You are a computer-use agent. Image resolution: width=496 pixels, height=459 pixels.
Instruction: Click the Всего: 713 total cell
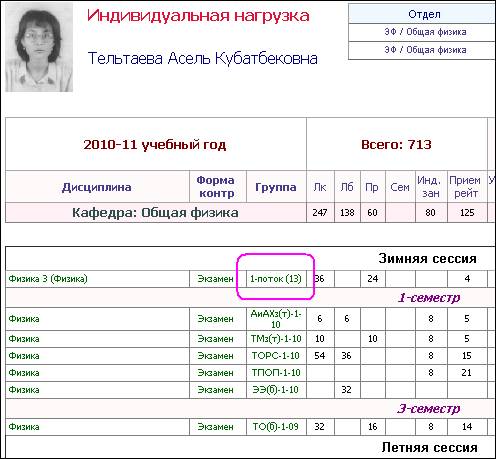(x=396, y=144)
